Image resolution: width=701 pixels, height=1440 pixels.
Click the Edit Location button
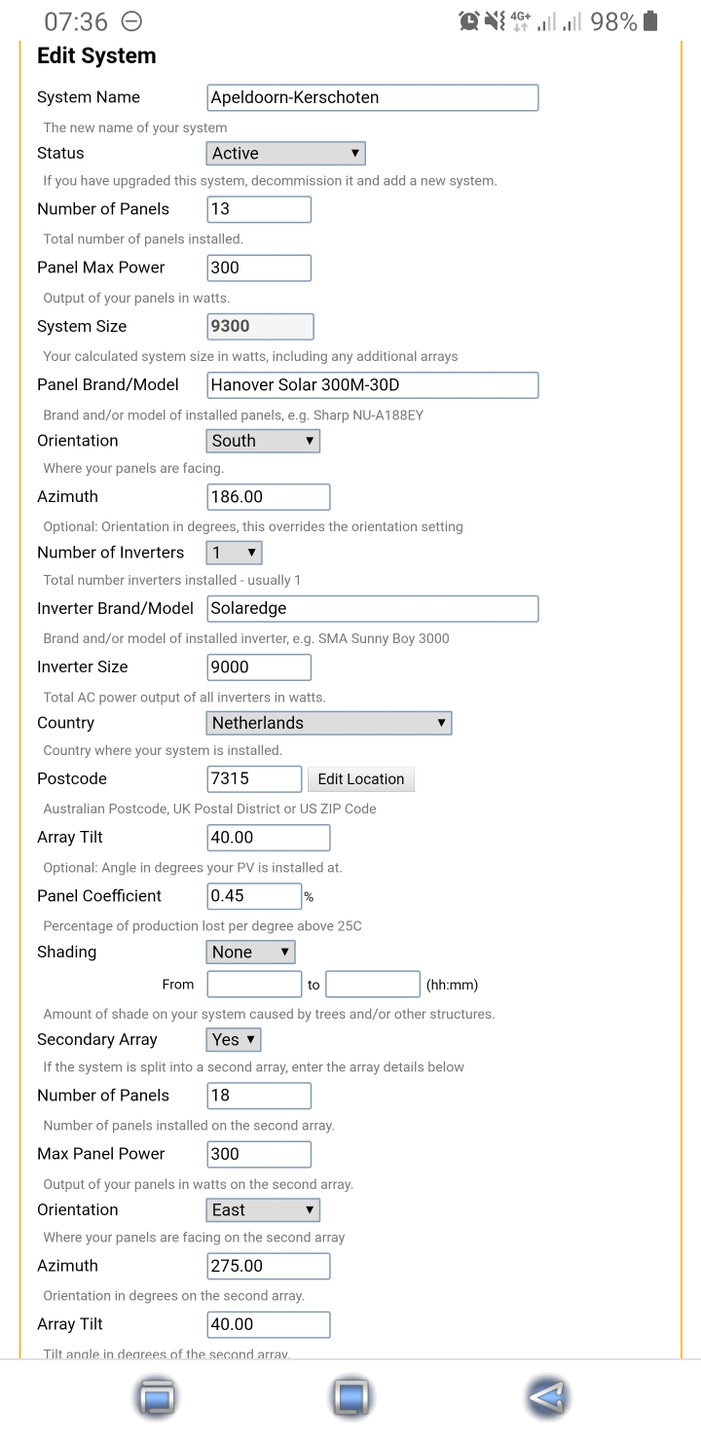pos(361,779)
